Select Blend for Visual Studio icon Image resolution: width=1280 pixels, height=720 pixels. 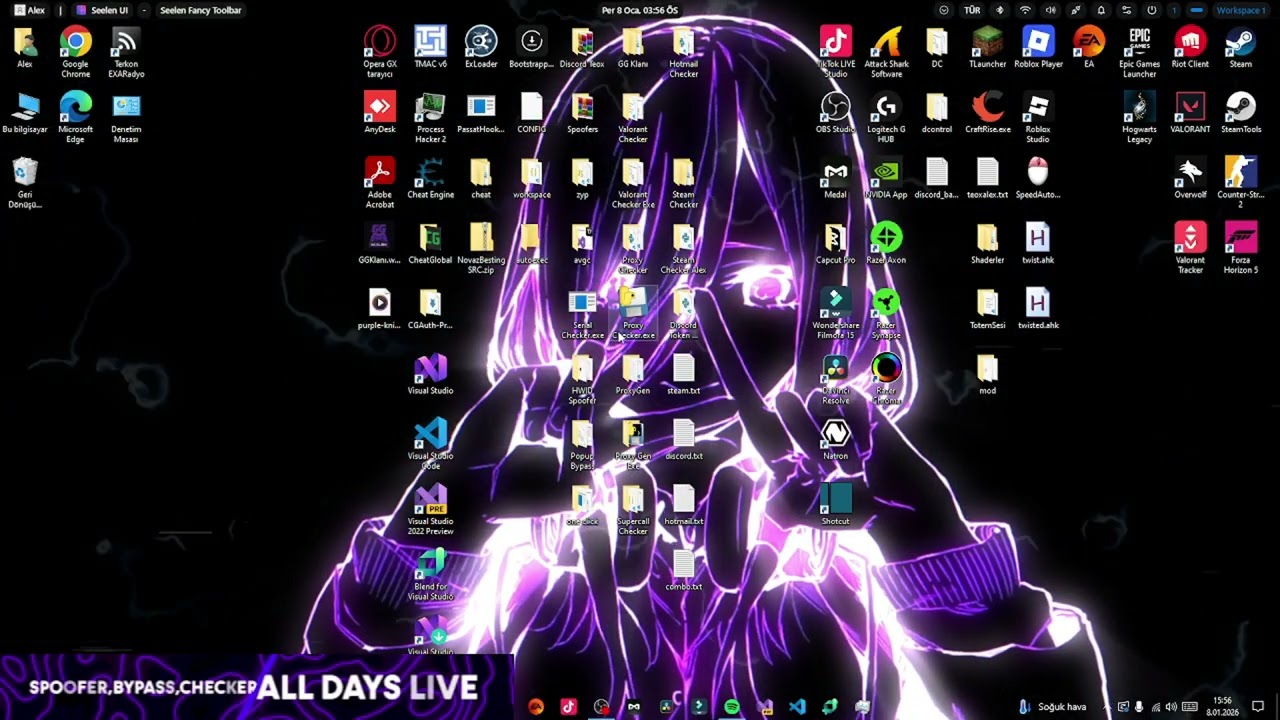click(x=430, y=574)
